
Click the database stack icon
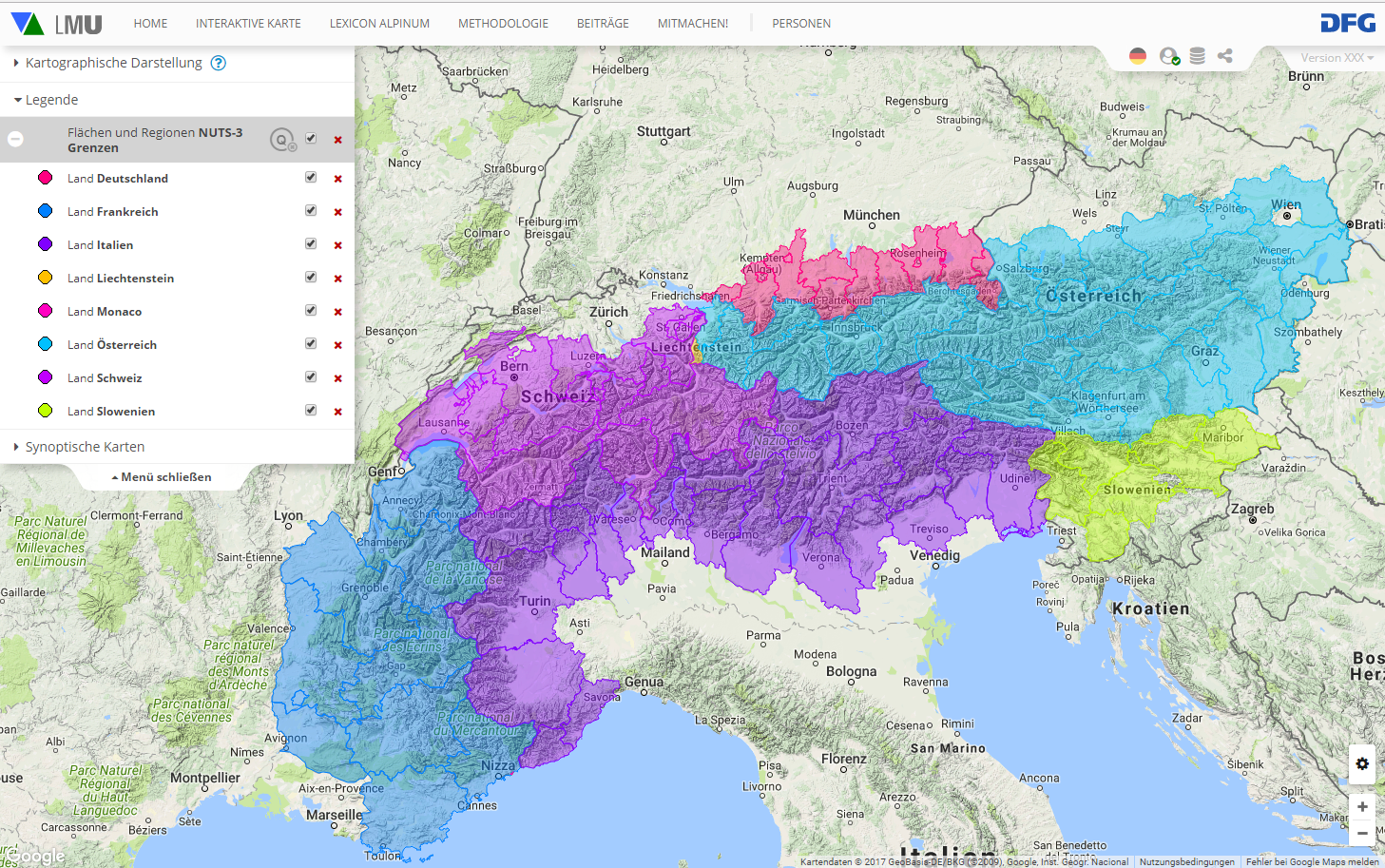click(1197, 56)
